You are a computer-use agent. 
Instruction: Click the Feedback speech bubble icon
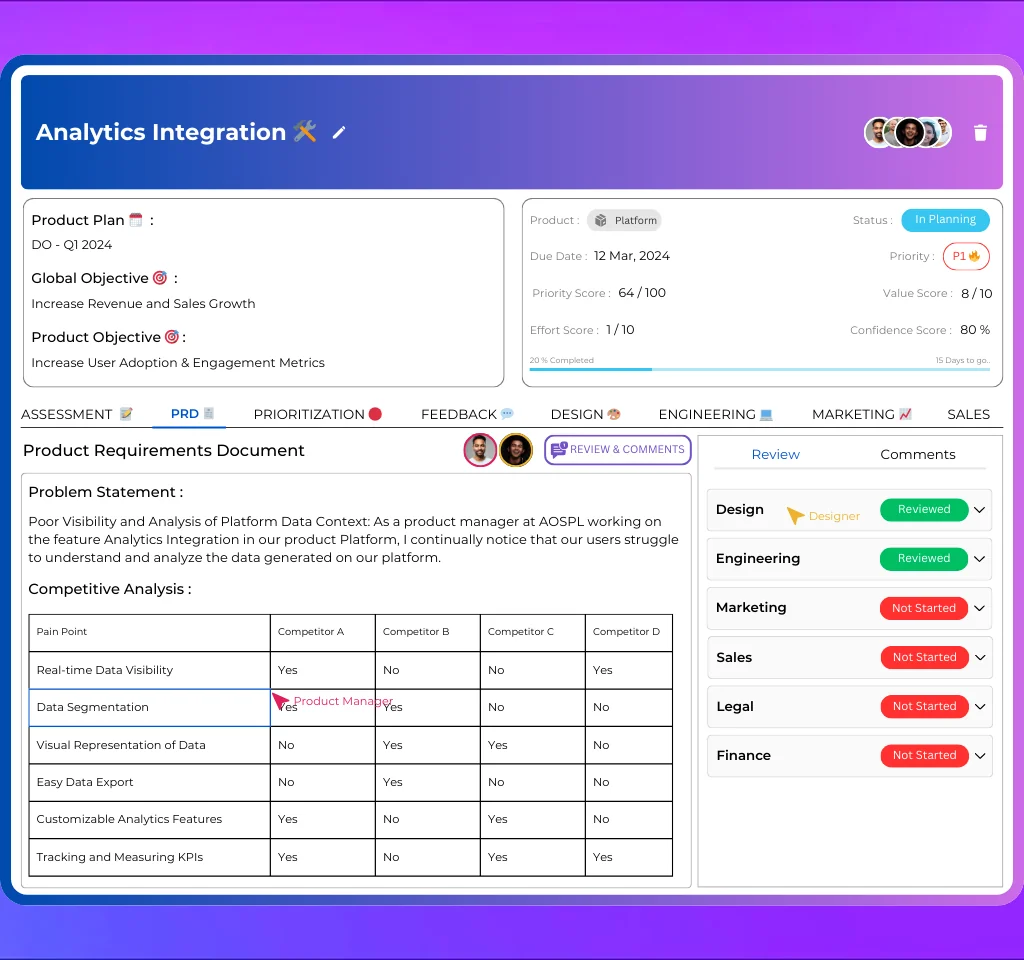pyautogui.click(x=505, y=413)
